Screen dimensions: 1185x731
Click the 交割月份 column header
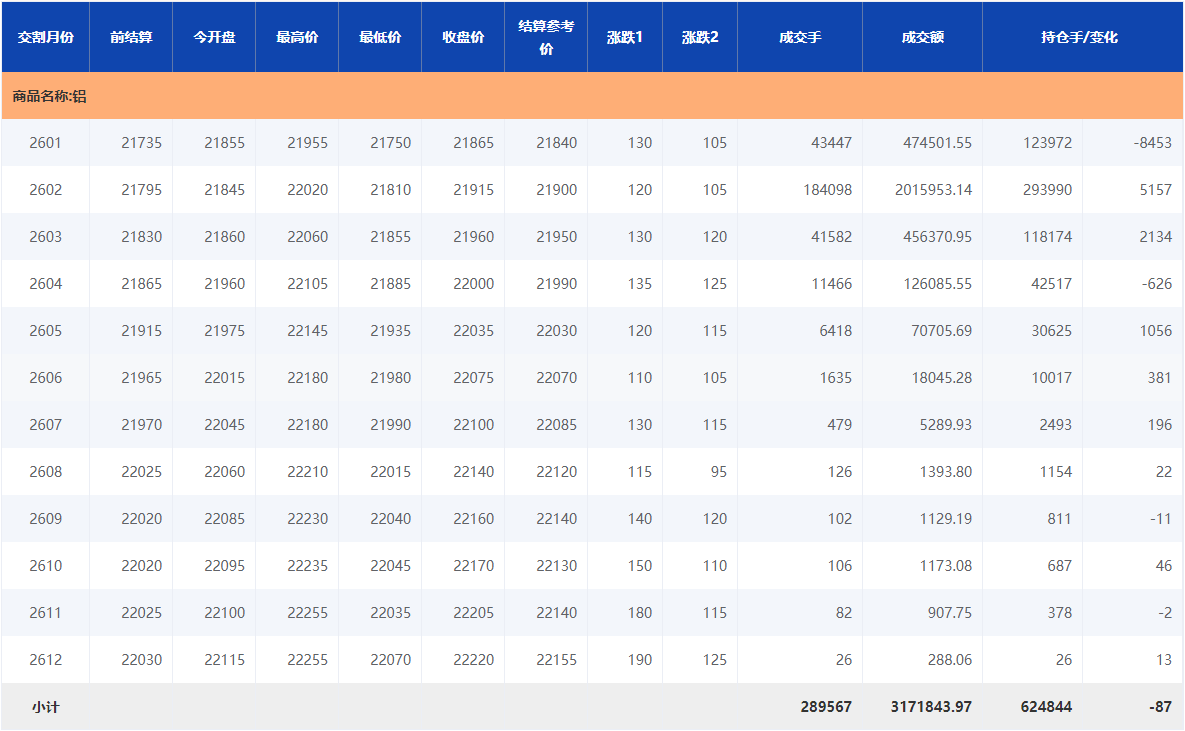pyautogui.click(x=45, y=37)
